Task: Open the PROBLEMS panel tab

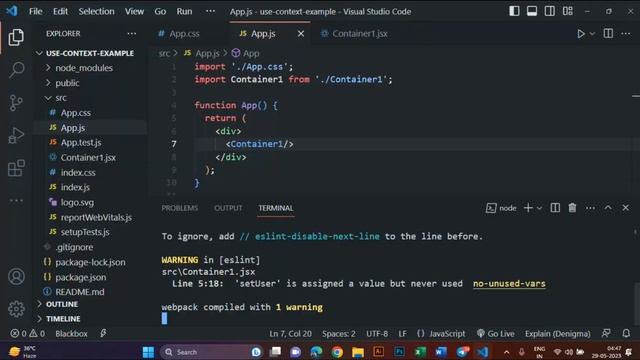Action: (180, 208)
